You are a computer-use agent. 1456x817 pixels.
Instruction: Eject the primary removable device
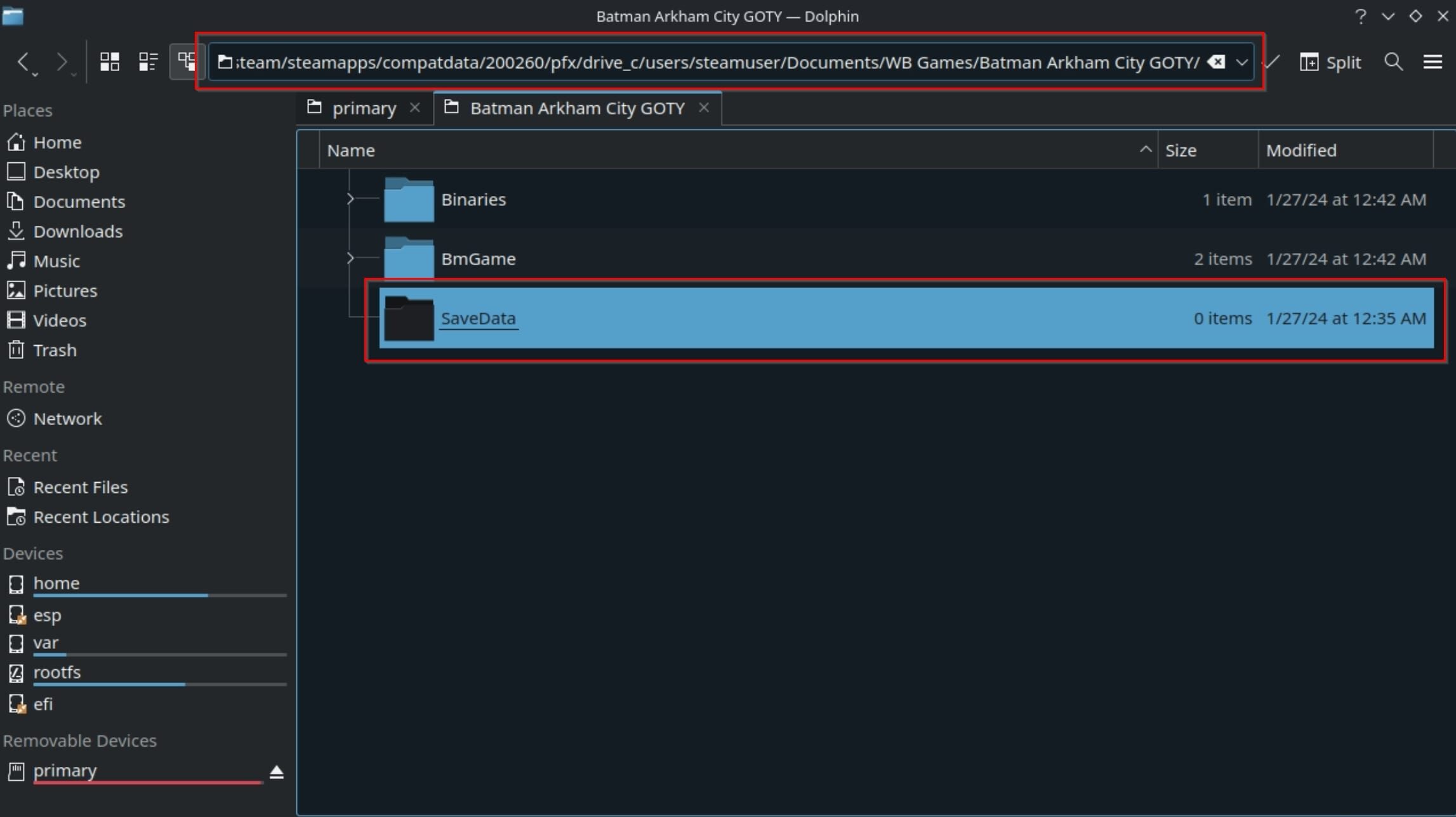pos(277,772)
